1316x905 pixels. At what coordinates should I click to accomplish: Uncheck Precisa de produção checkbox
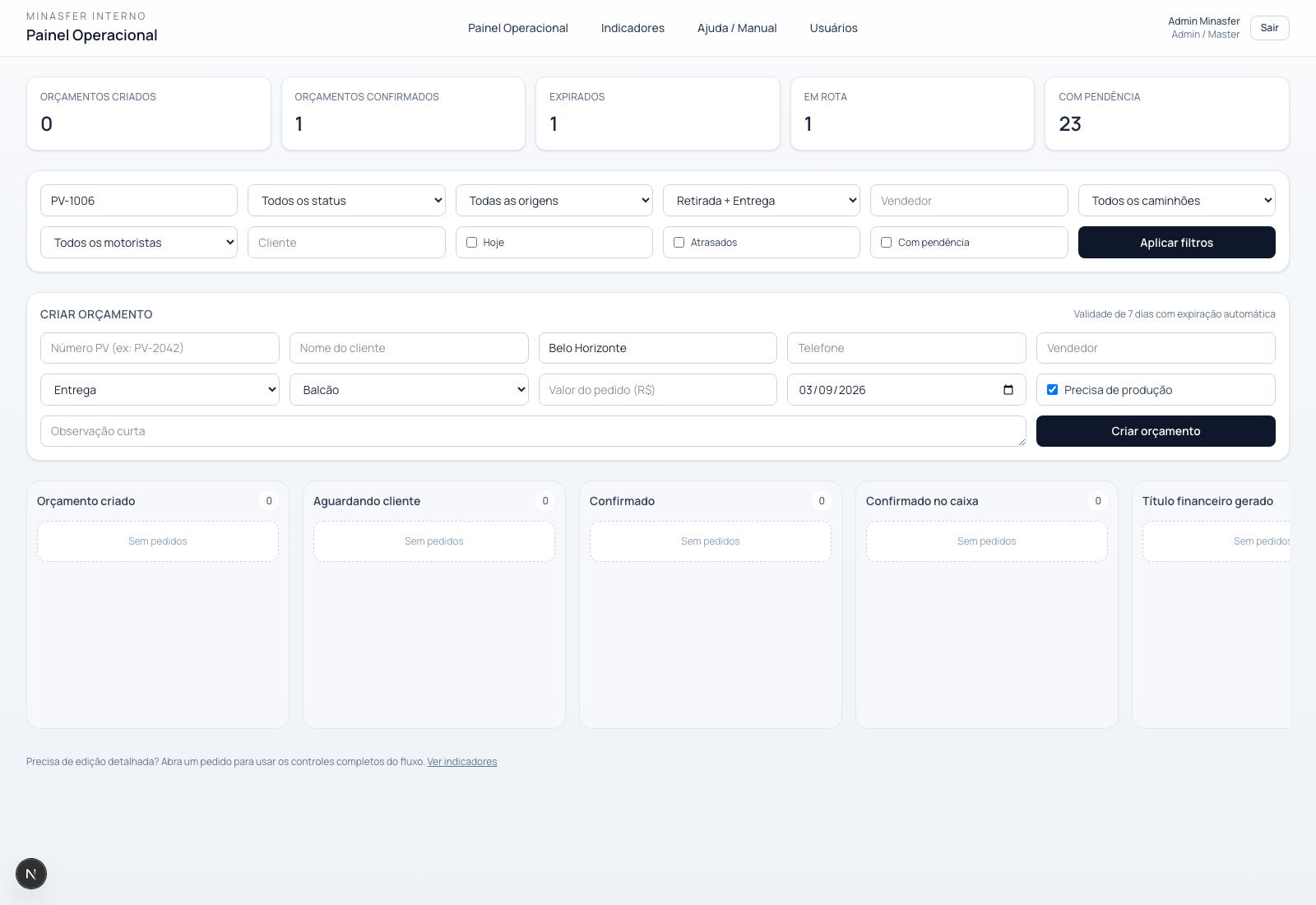(x=1052, y=390)
